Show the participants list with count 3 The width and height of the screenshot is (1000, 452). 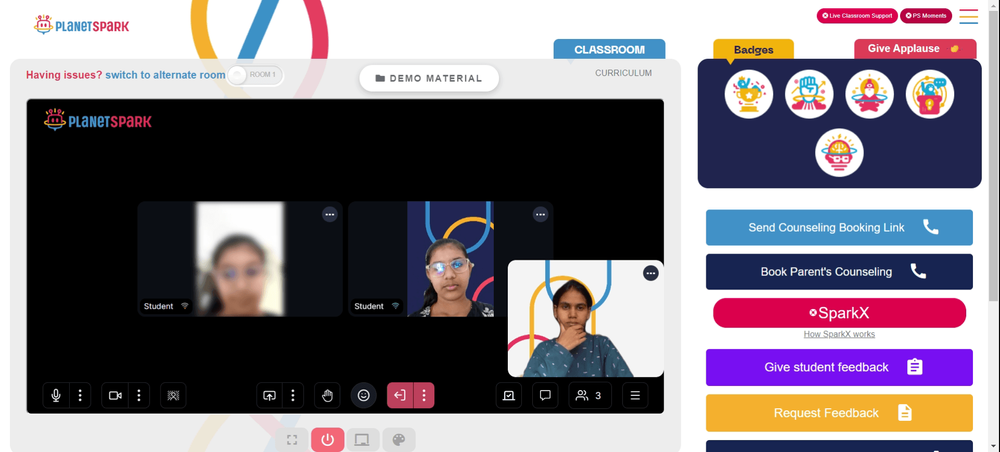(590, 395)
